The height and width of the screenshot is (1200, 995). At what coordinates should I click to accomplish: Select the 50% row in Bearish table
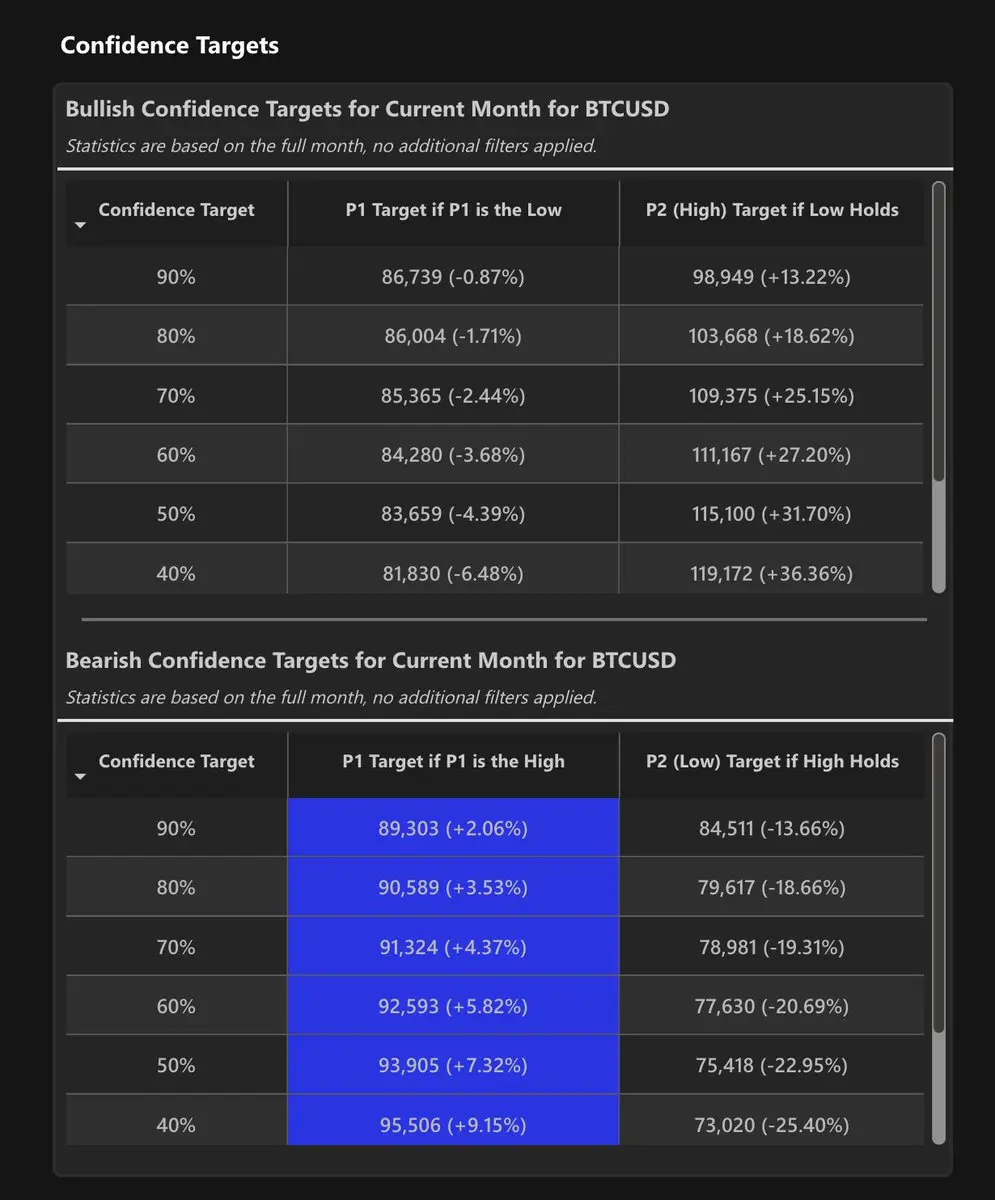pos(176,1065)
